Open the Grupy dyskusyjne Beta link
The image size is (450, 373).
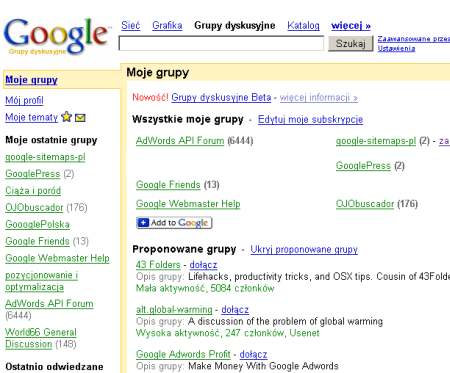point(221,97)
